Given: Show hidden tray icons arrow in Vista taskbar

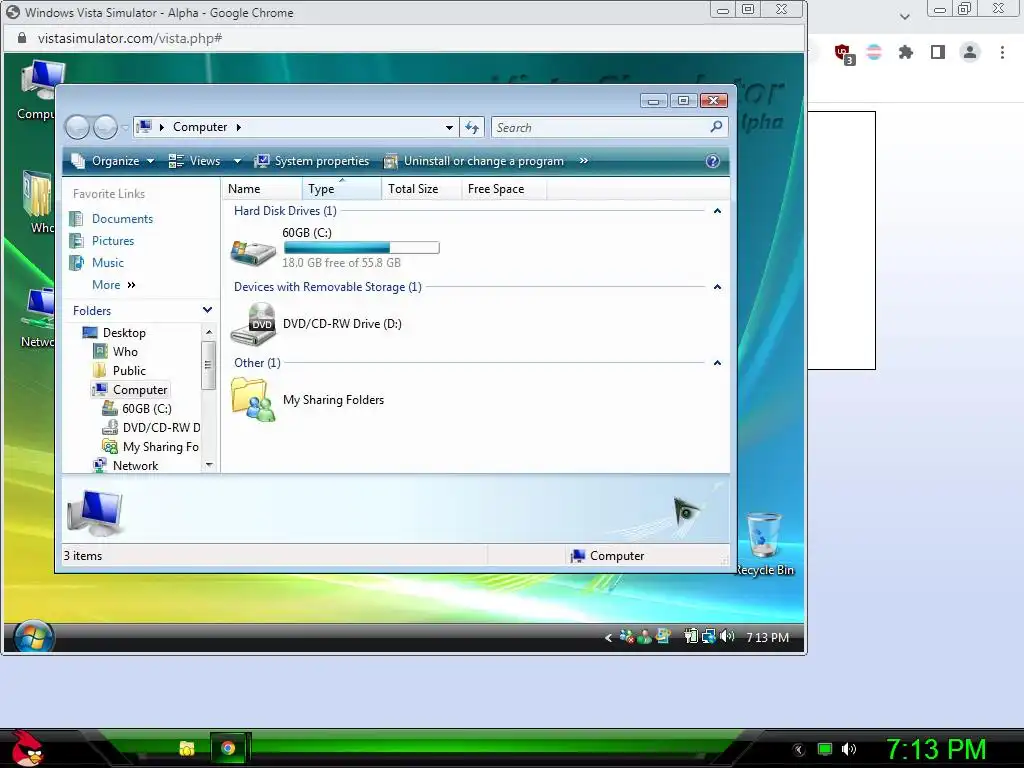Looking at the screenshot, I should point(608,637).
